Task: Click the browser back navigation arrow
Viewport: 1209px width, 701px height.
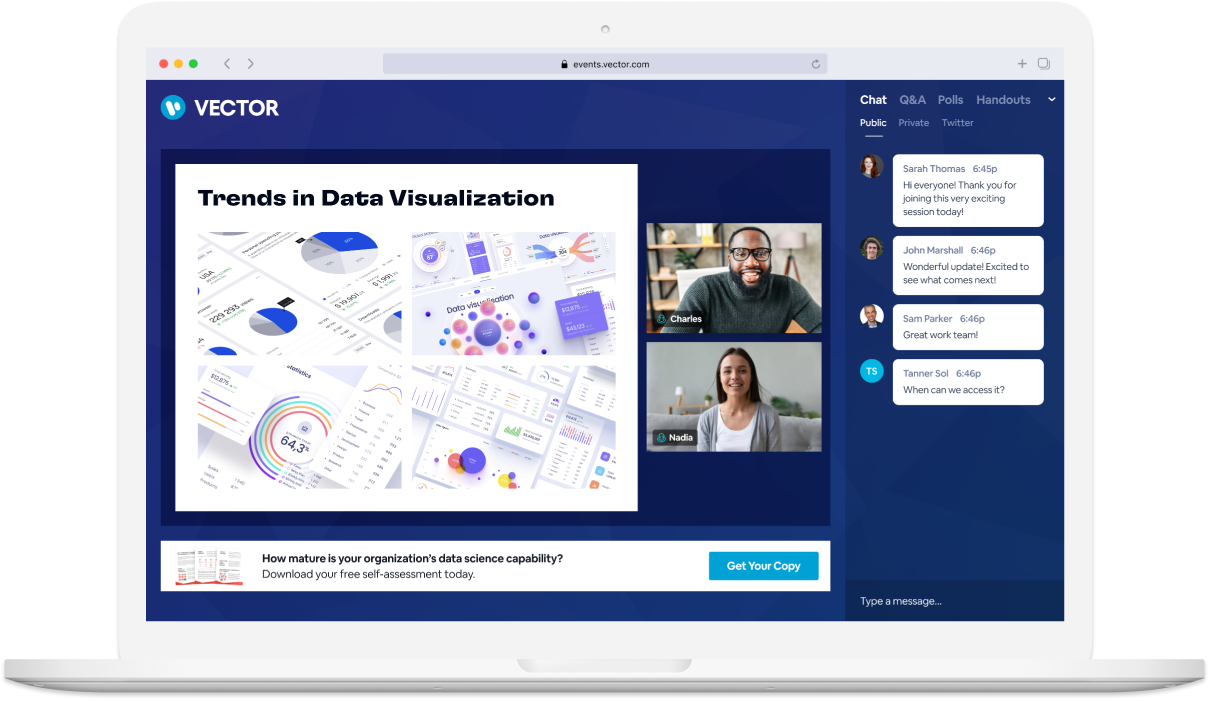Action: (x=227, y=63)
